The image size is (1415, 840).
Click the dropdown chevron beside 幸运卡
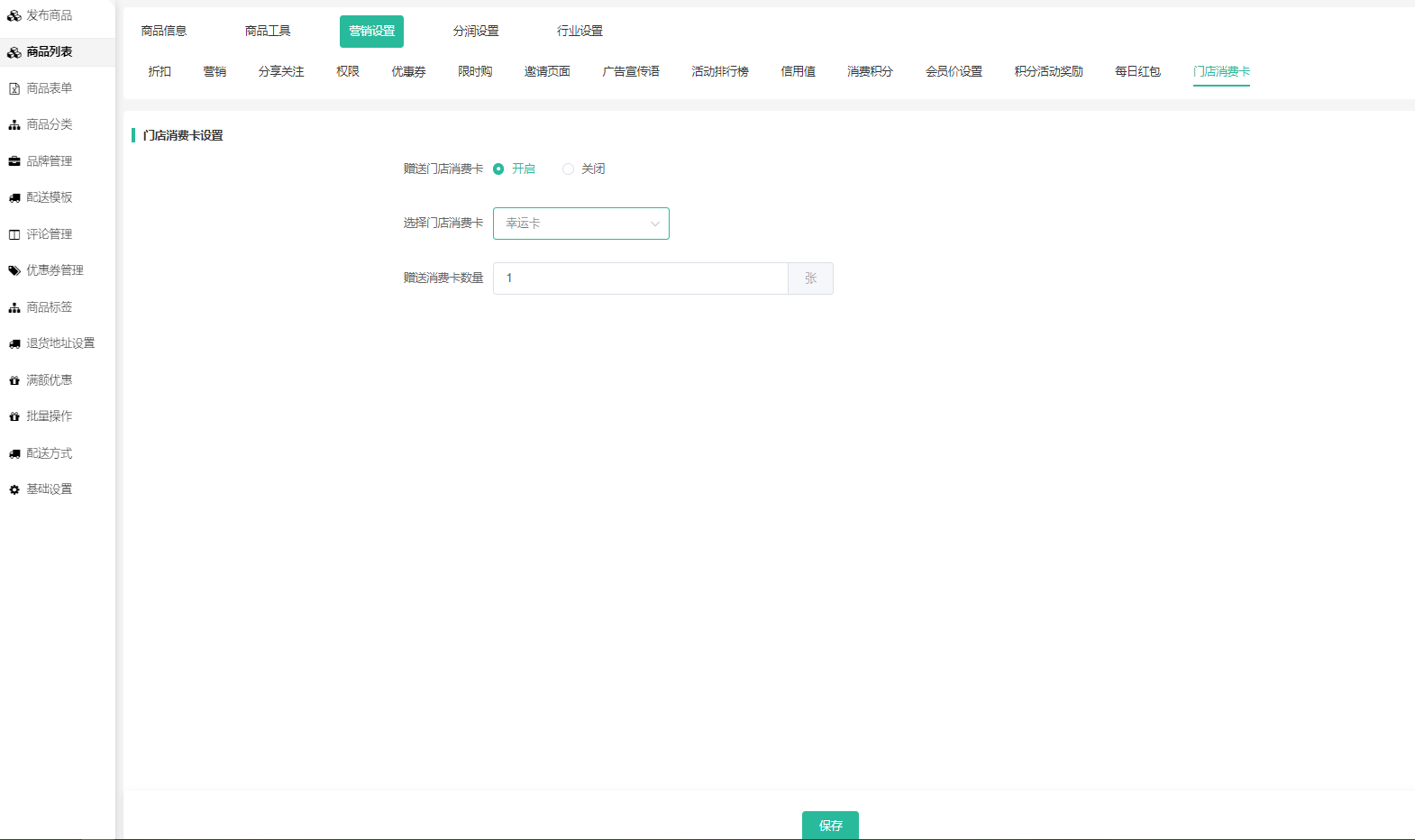point(655,224)
